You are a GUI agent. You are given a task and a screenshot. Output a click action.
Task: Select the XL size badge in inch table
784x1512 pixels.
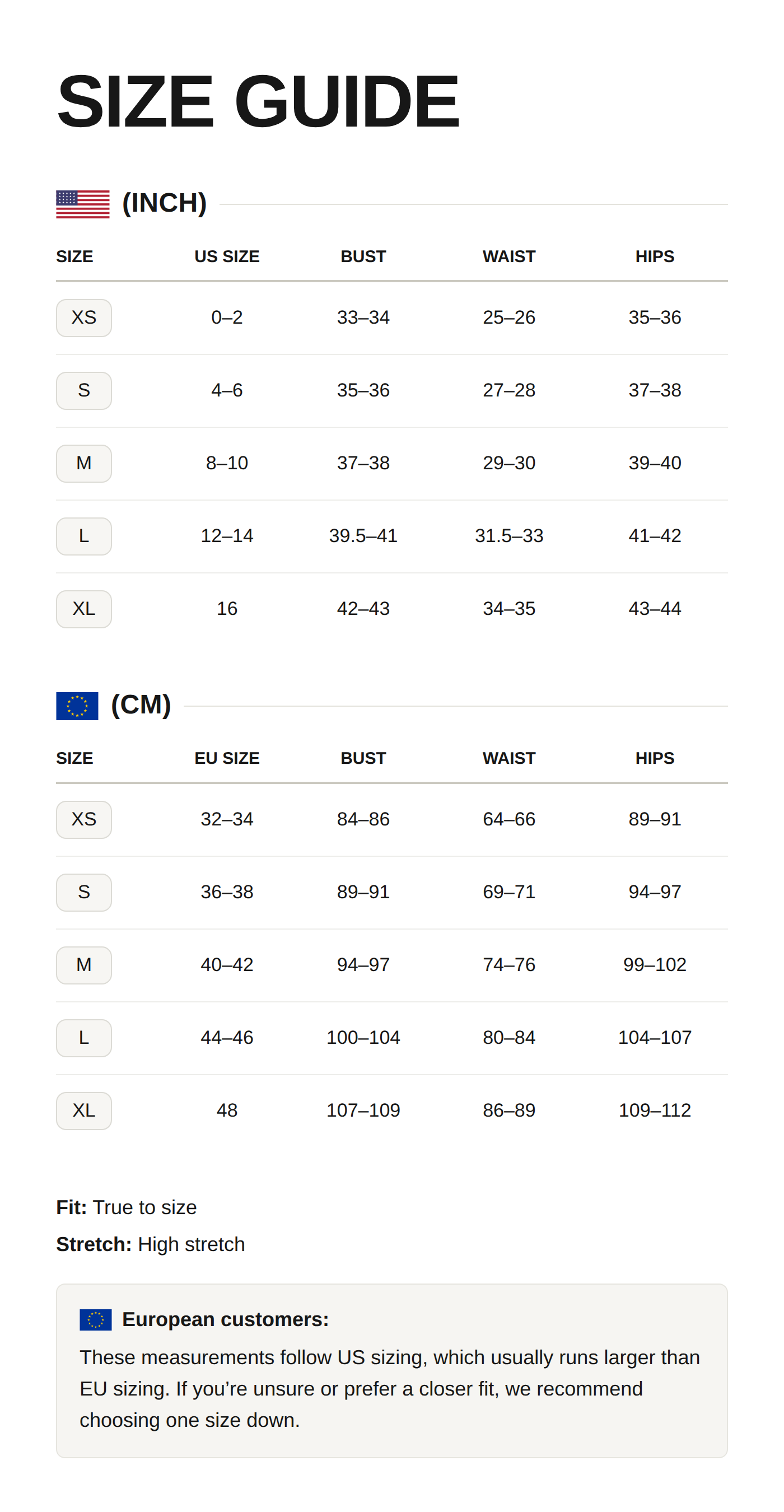pyautogui.click(x=84, y=609)
